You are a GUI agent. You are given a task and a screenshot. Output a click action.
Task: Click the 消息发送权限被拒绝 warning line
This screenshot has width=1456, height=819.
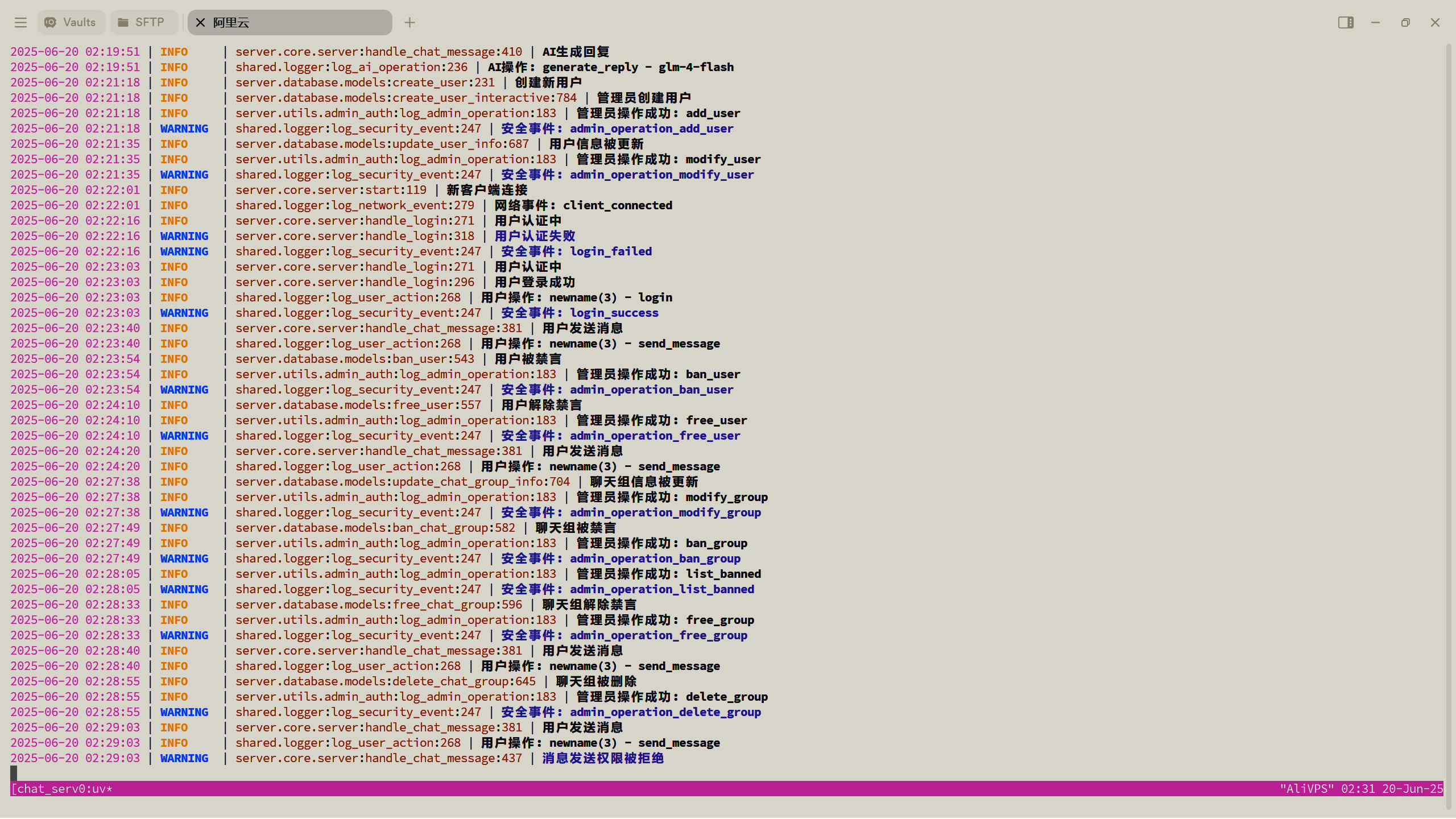(337, 759)
